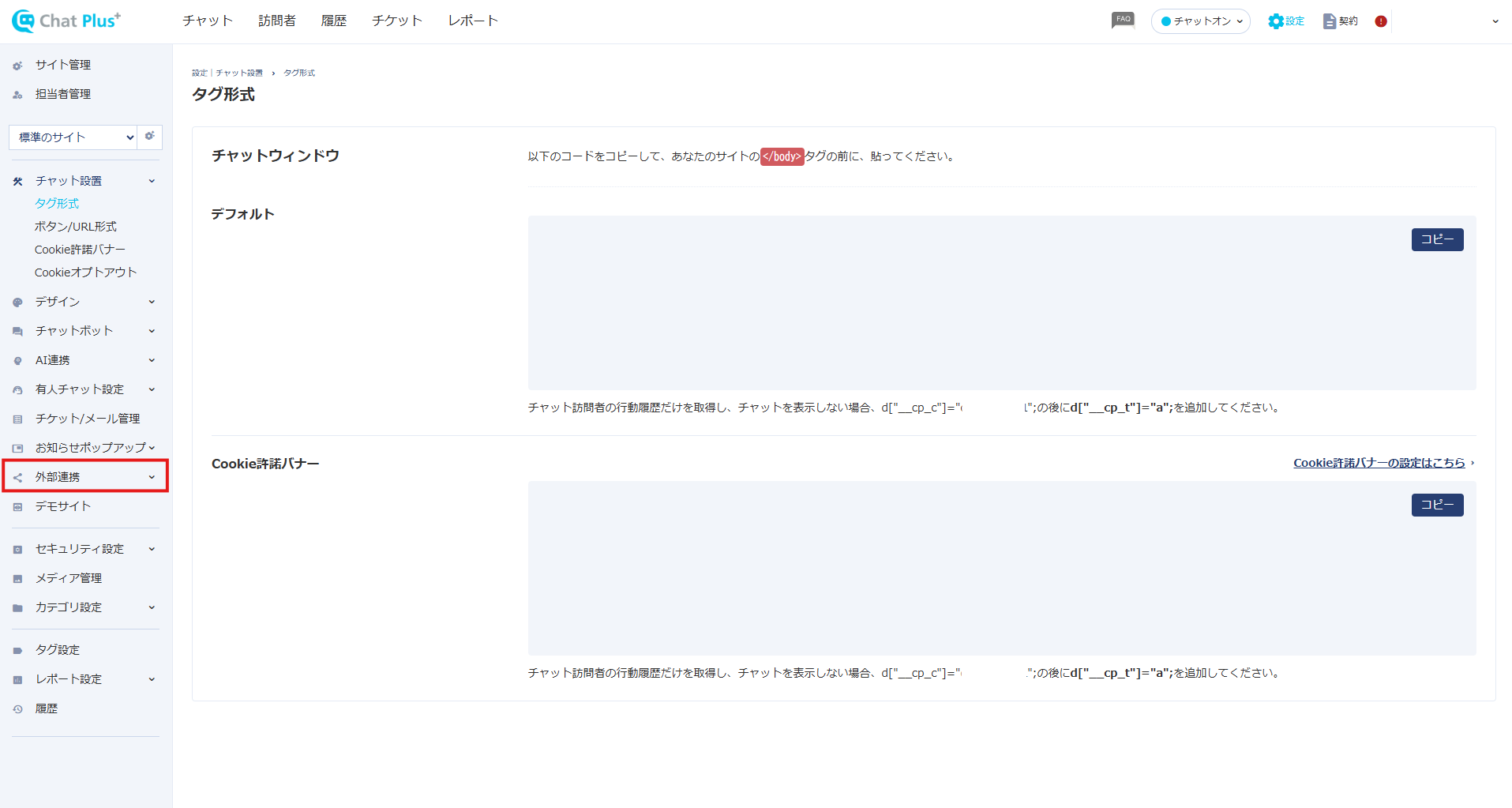Open the チャット top menu
Viewport: 1512px width, 808px height.
[x=208, y=21]
